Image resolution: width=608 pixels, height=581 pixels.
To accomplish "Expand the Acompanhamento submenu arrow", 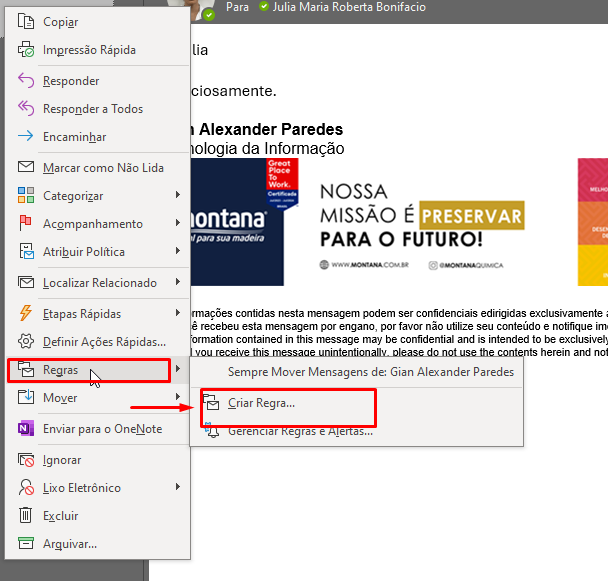I will 178,224.
